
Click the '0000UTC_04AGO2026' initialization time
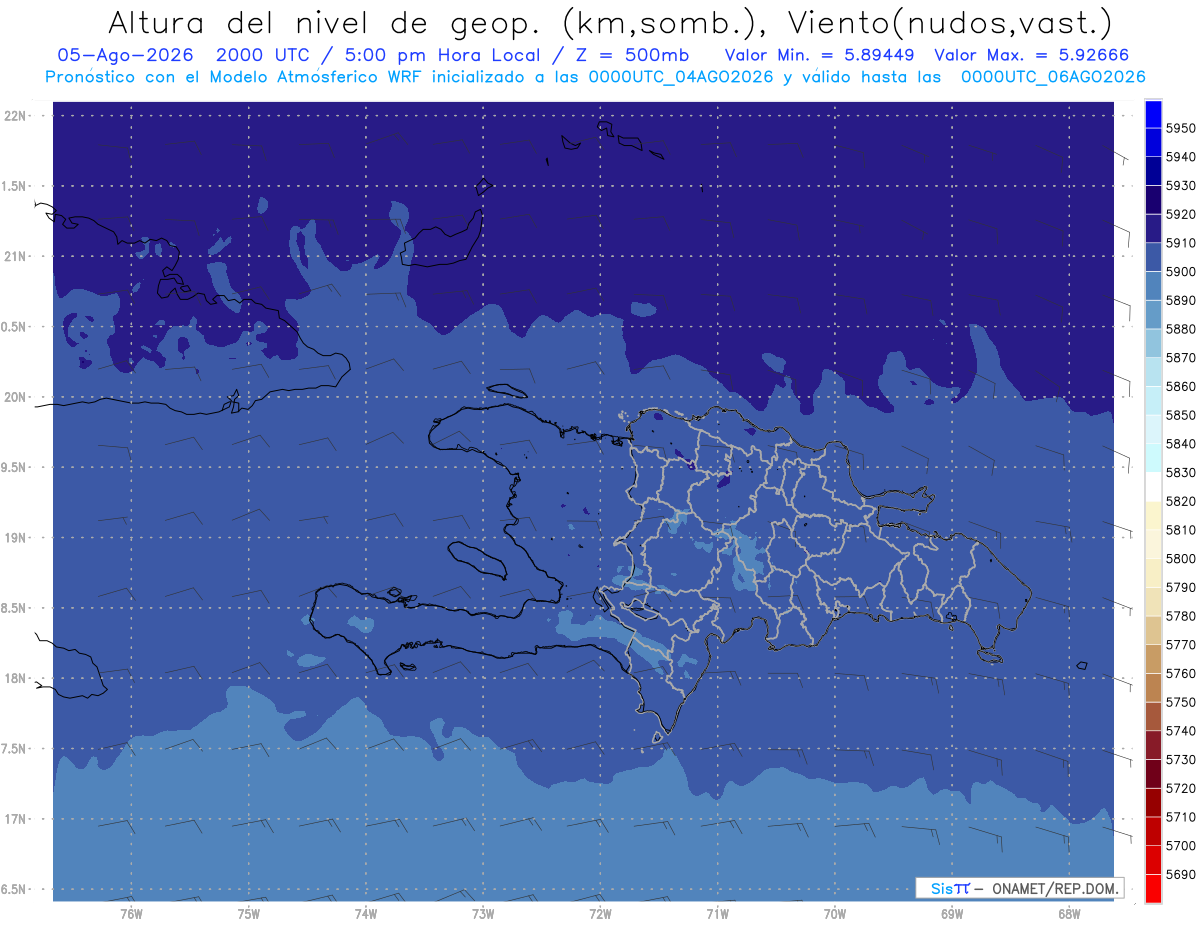click(x=682, y=77)
